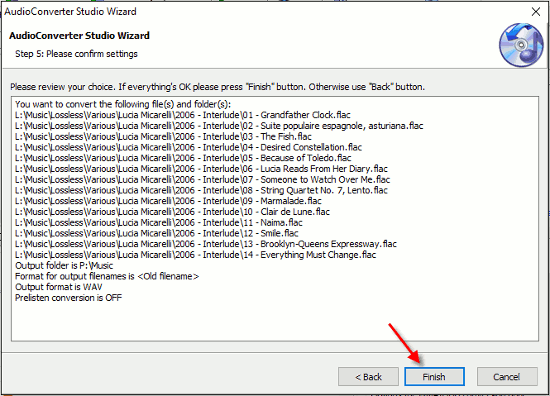Screen dimensions: 550x396
Task: Click "You want to convert the following" header line
Action: [x=123, y=104]
